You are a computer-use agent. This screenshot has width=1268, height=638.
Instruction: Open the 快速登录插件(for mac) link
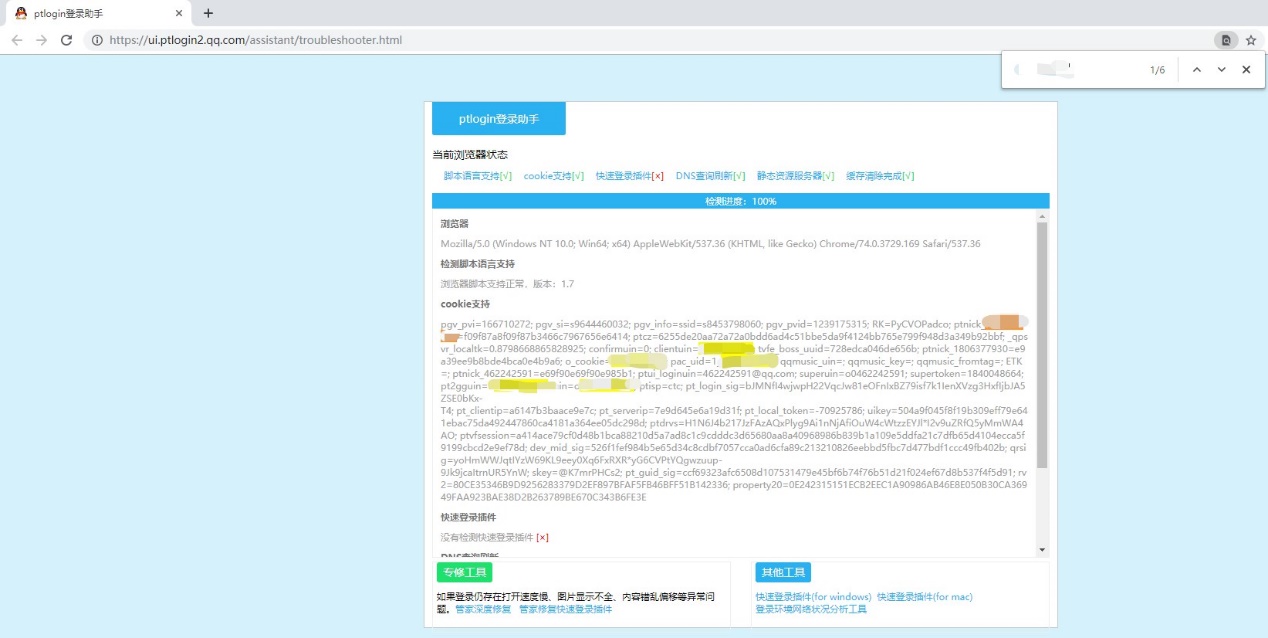(x=924, y=597)
